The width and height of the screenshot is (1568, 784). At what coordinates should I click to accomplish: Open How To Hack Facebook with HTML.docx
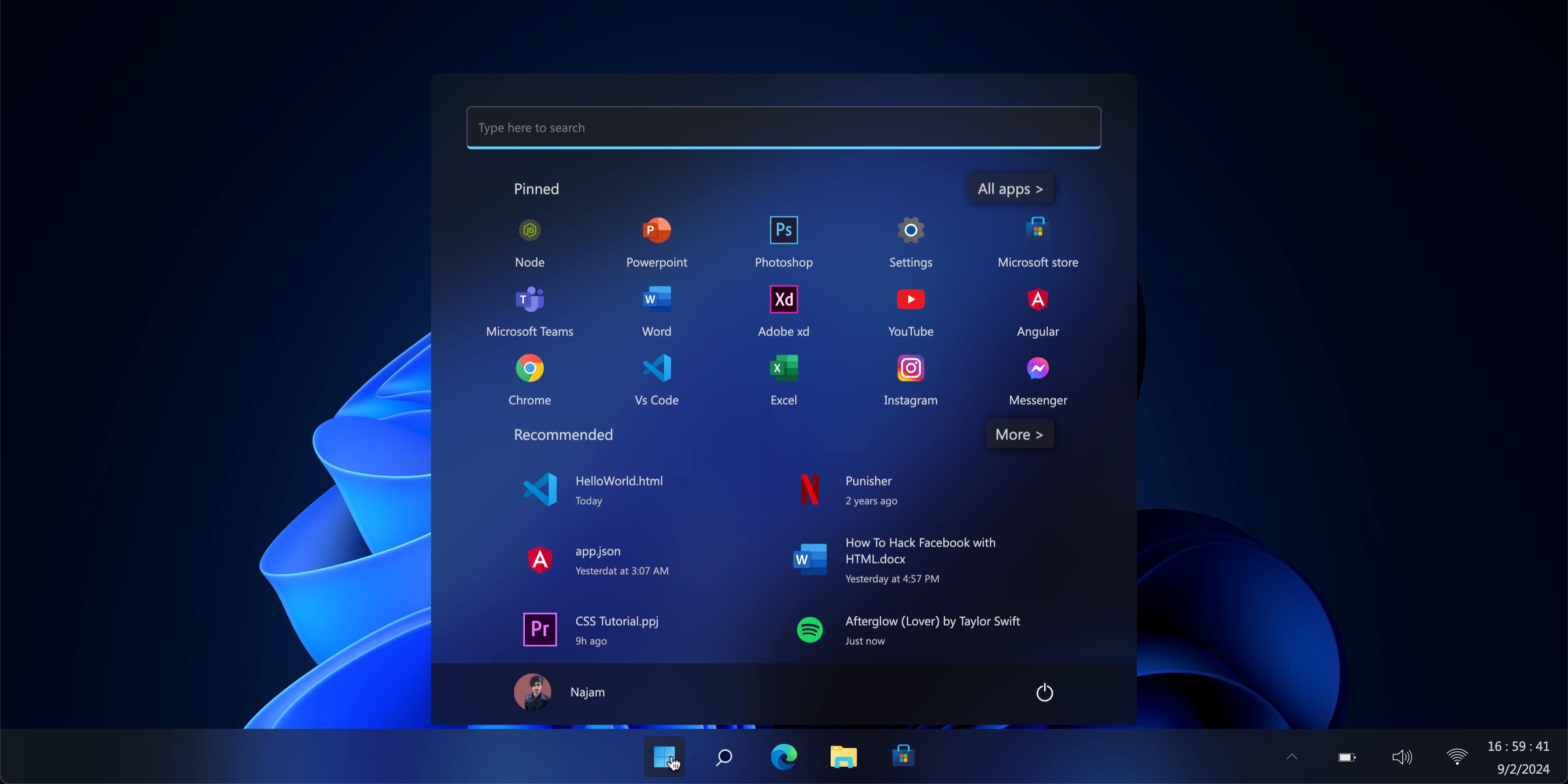click(895, 560)
